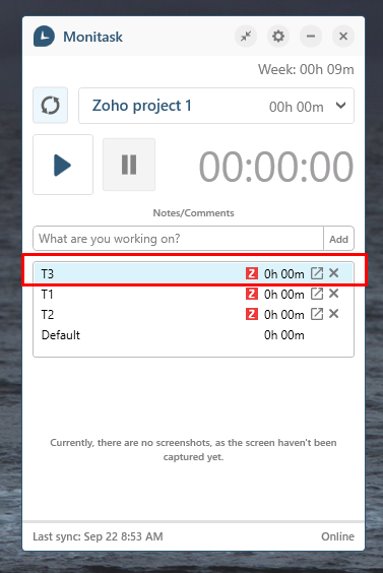
Task: Open task T2 in external link
Action: [x=317, y=314]
